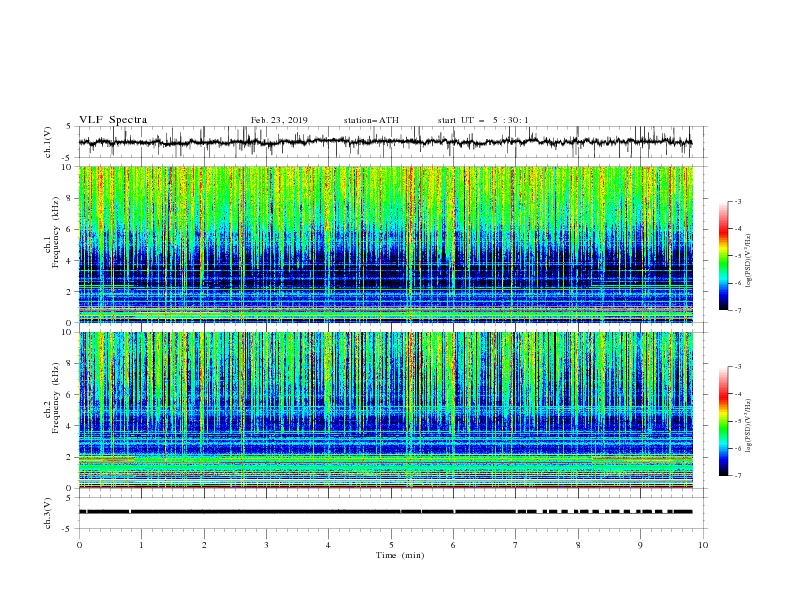Screen dimensions: 792x612
Task: Click the '2' tick on ch.2 frequency axis
Action: [x=70, y=457]
